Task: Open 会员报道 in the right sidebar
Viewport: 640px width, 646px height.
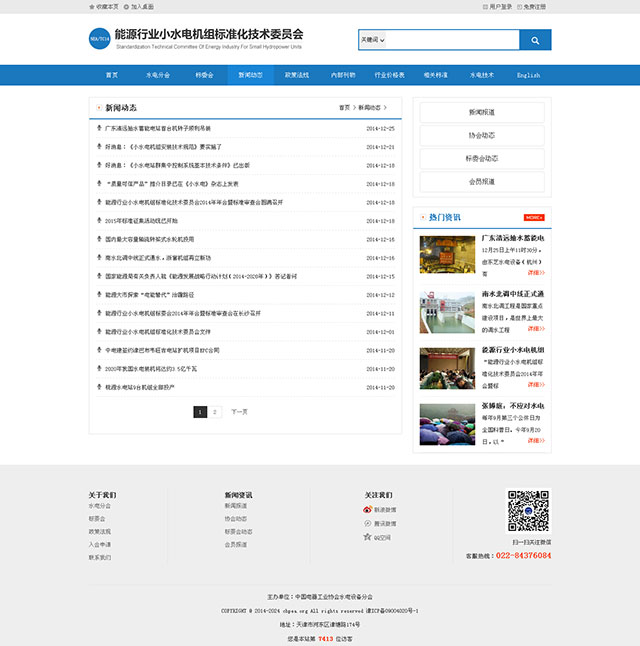Action: click(x=482, y=182)
